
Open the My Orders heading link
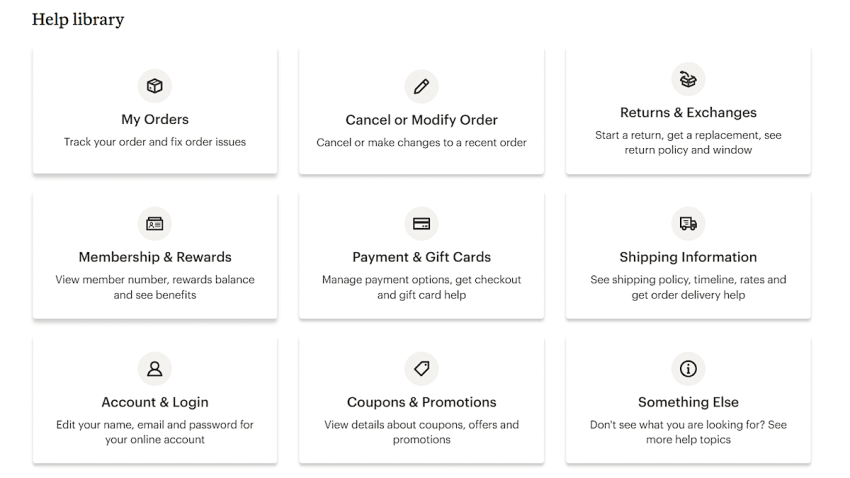155,120
